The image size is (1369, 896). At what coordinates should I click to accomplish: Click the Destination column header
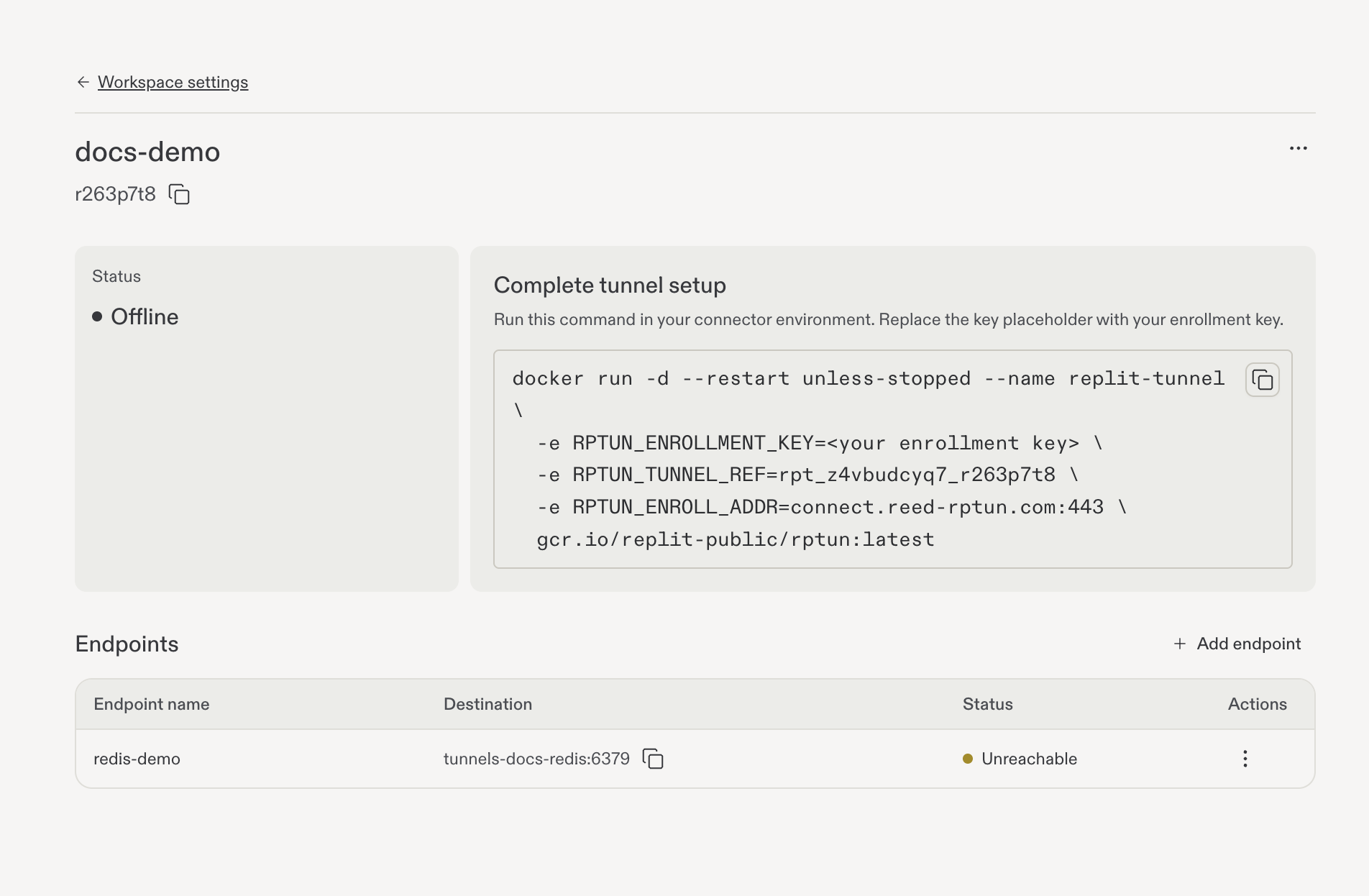click(487, 704)
